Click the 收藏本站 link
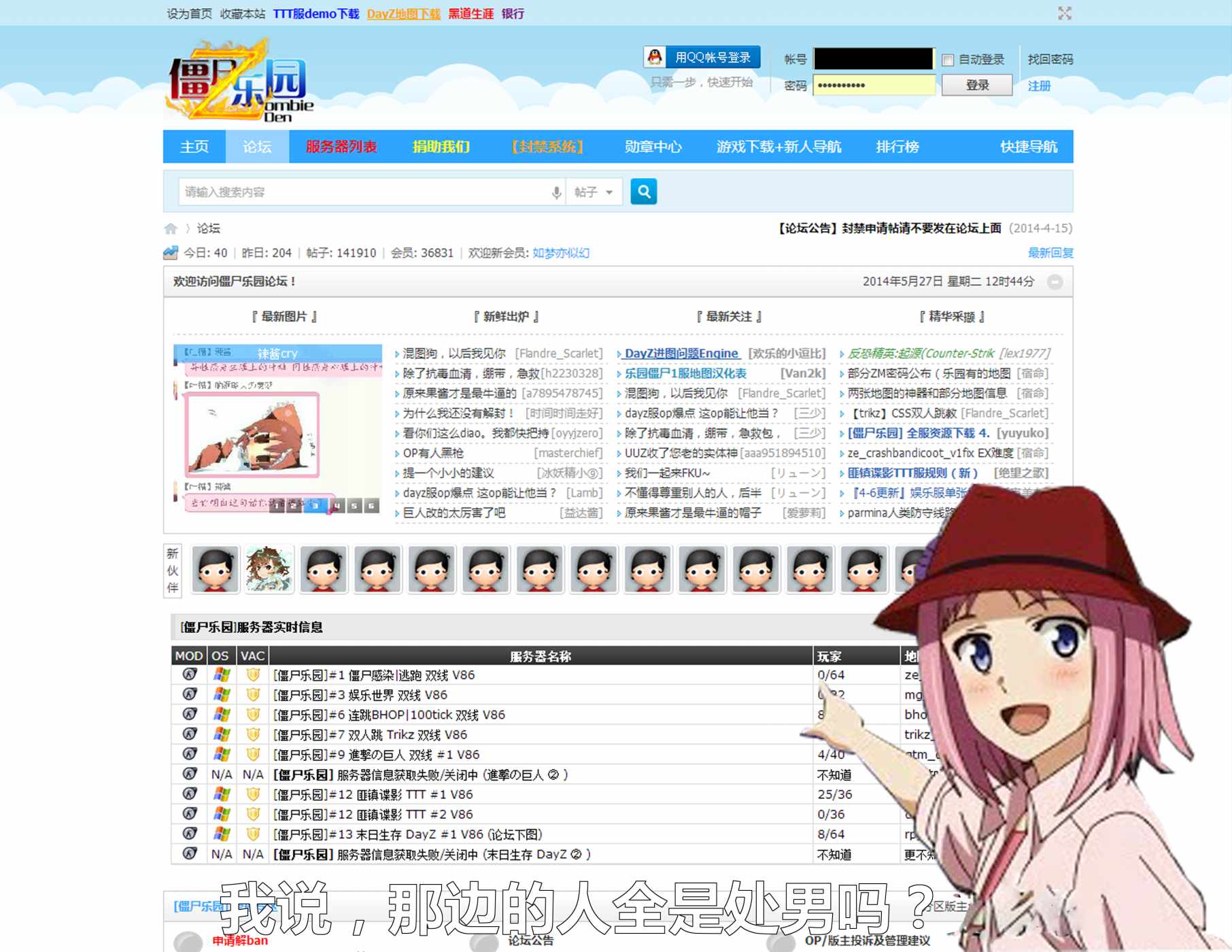 pyautogui.click(x=243, y=14)
